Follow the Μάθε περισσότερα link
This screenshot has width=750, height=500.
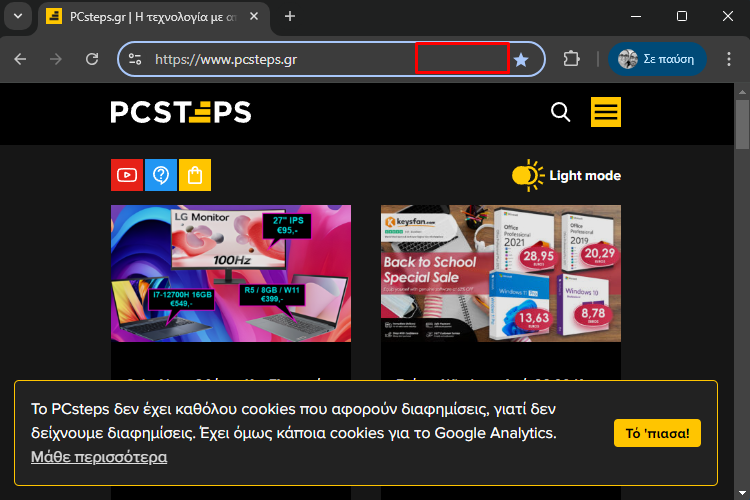pos(99,457)
